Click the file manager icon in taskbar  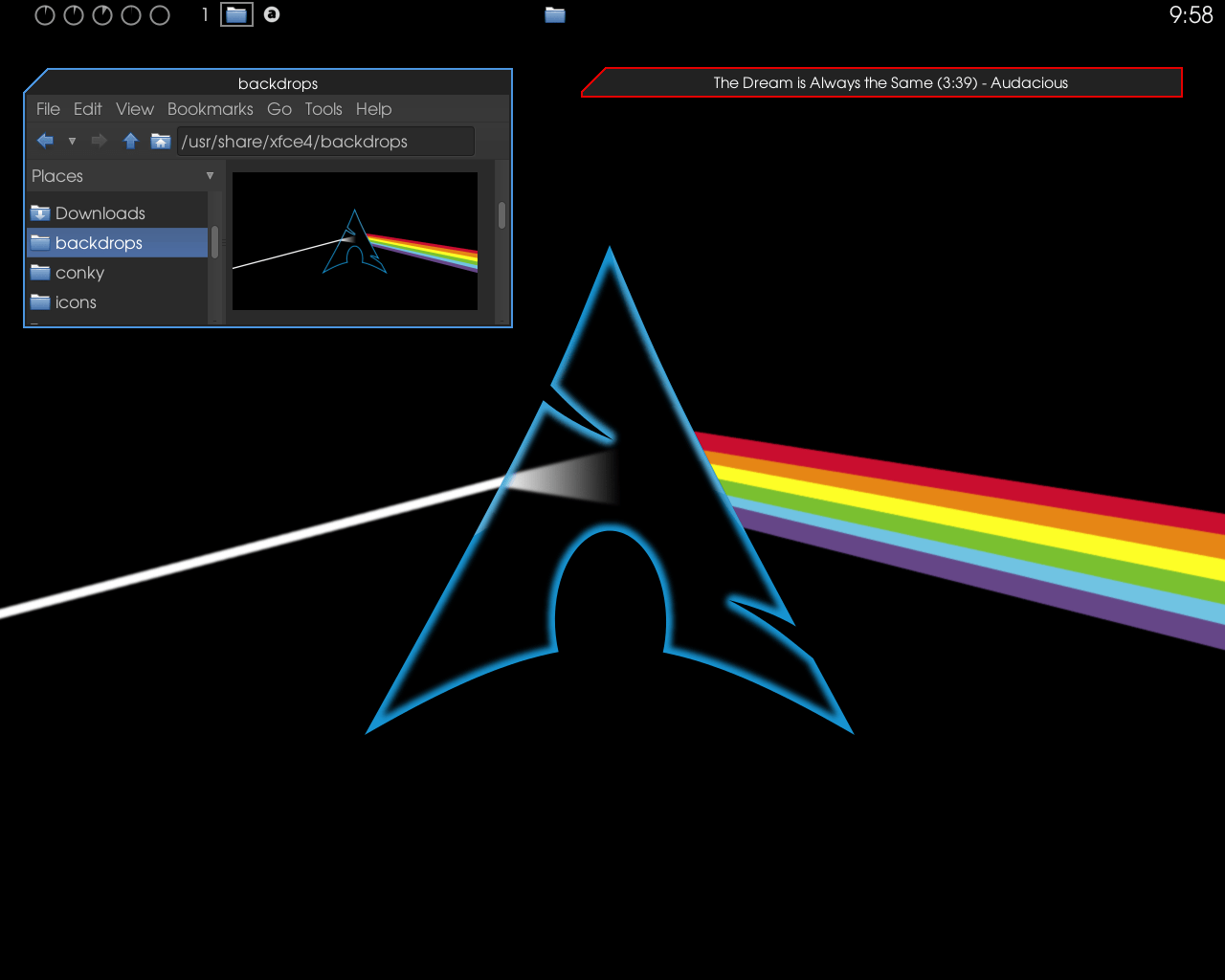point(236,14)
